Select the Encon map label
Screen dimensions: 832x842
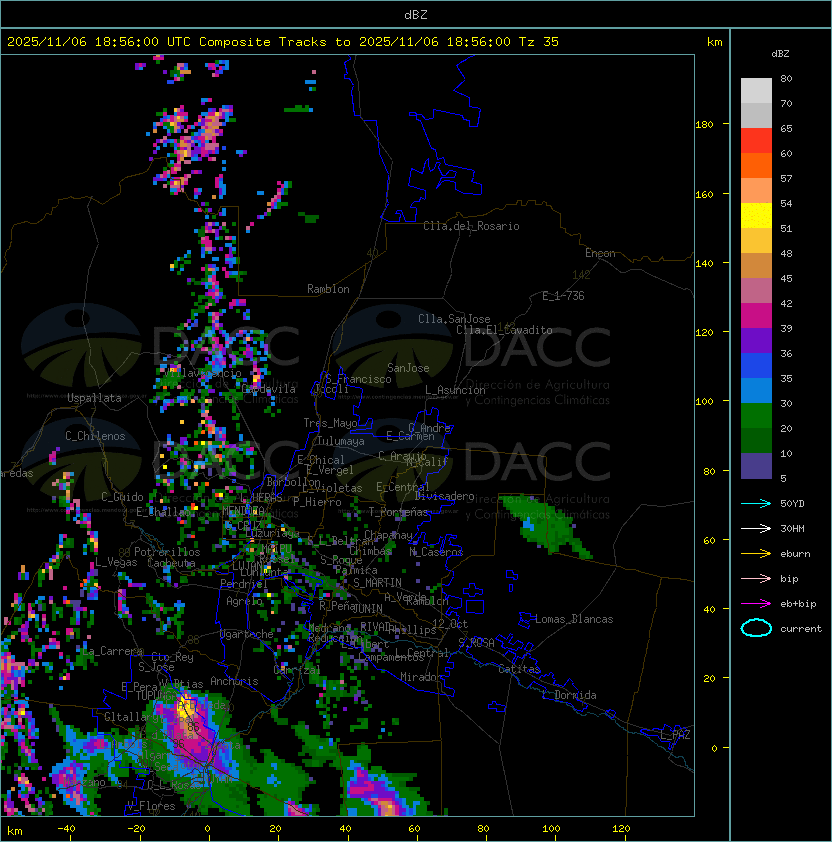pyautogui.click(x=600, y=253)
